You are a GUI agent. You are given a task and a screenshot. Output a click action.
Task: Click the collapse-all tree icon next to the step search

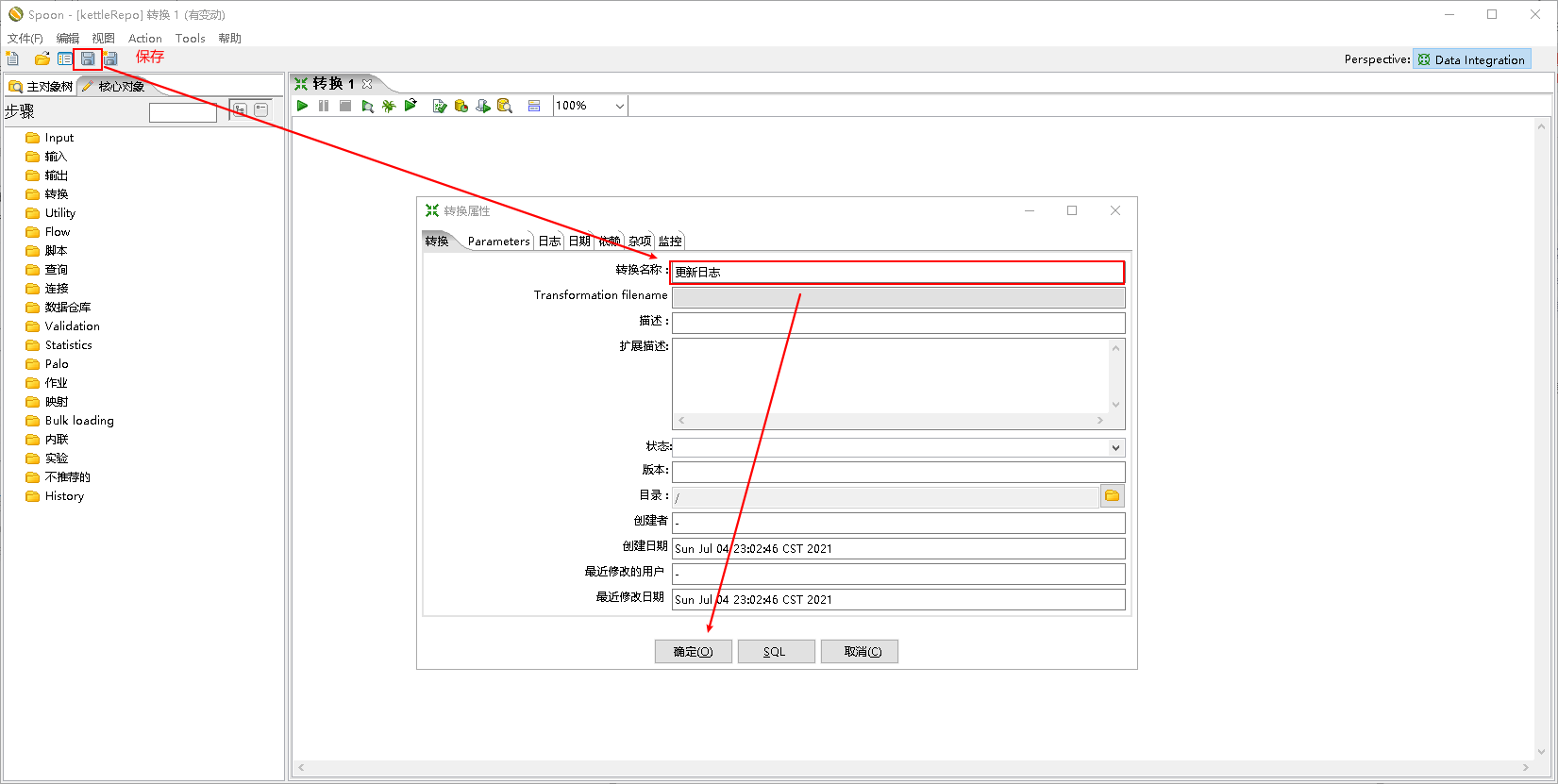click(x=261, y=110)
